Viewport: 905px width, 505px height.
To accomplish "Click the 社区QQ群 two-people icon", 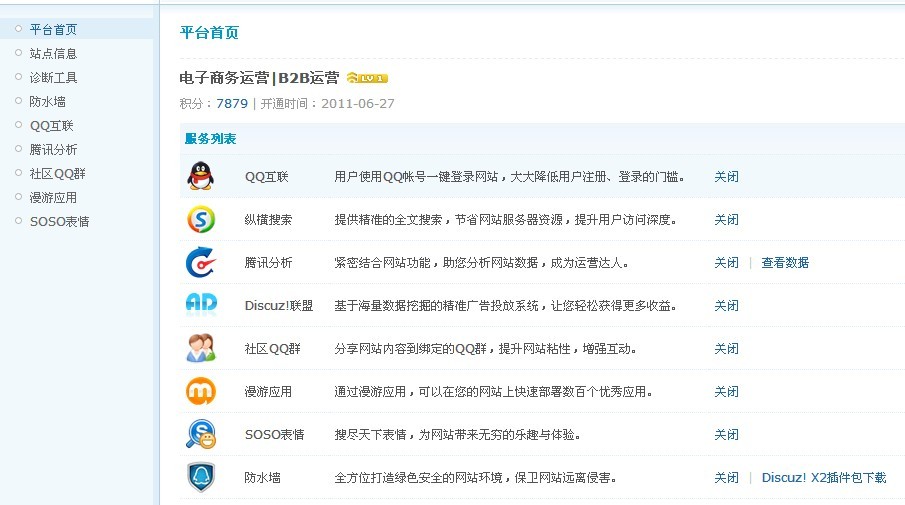I will click(x=201, y=348).
